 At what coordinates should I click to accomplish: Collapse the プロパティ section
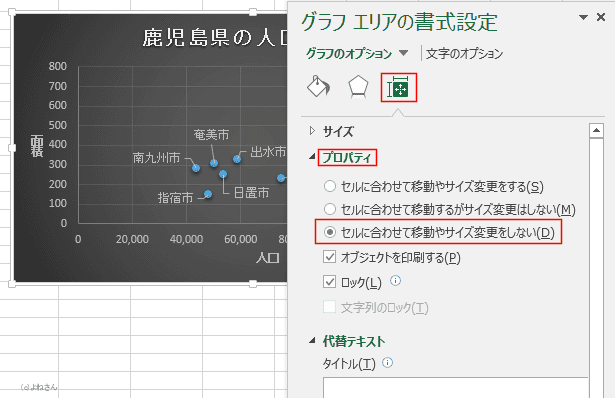pos(347,158)
